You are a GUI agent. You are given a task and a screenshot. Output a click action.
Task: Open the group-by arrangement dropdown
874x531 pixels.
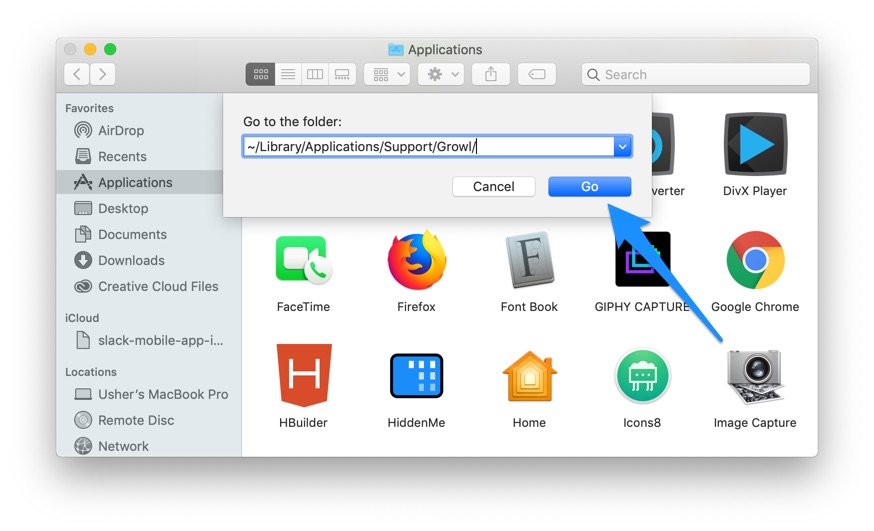click(387, 74)
